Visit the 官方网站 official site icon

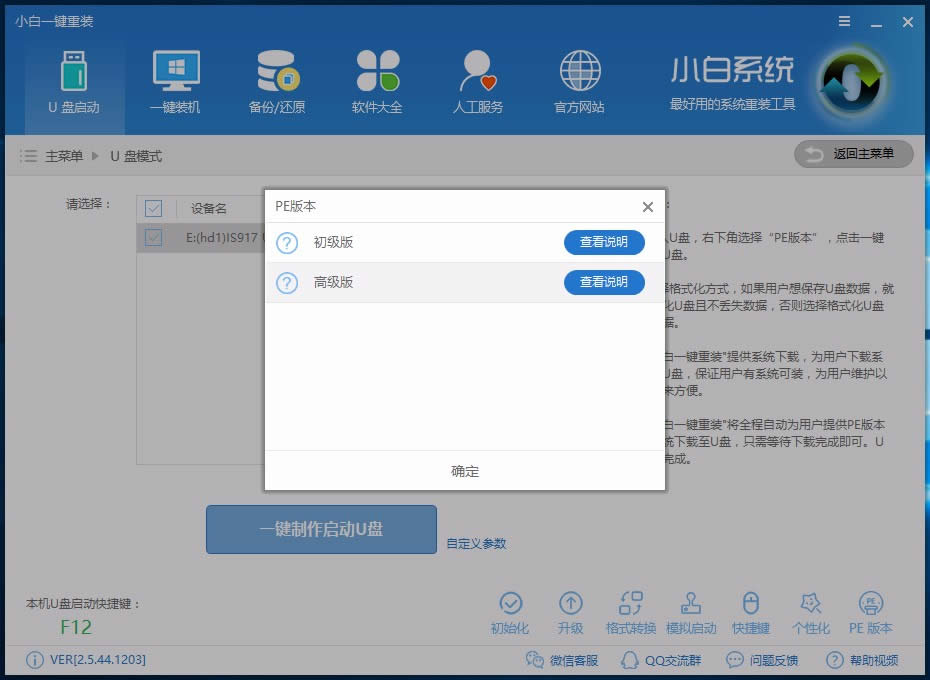tap(578, 80)
